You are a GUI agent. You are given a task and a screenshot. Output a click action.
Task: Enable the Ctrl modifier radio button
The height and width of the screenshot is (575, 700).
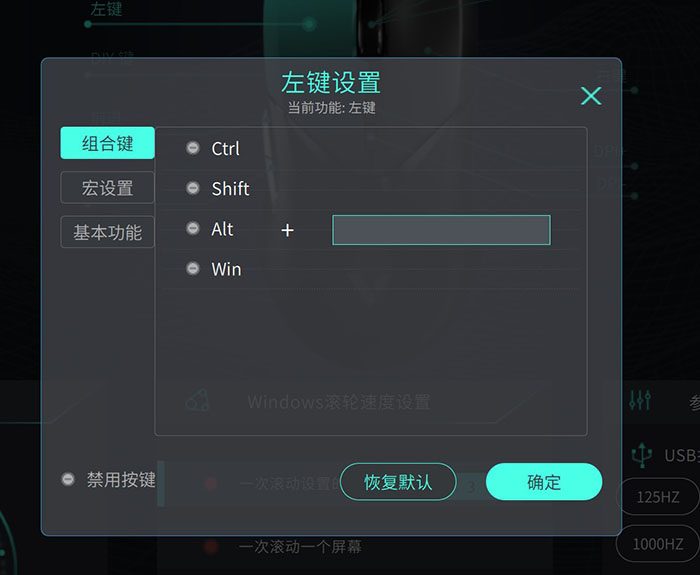click(193, 148)
